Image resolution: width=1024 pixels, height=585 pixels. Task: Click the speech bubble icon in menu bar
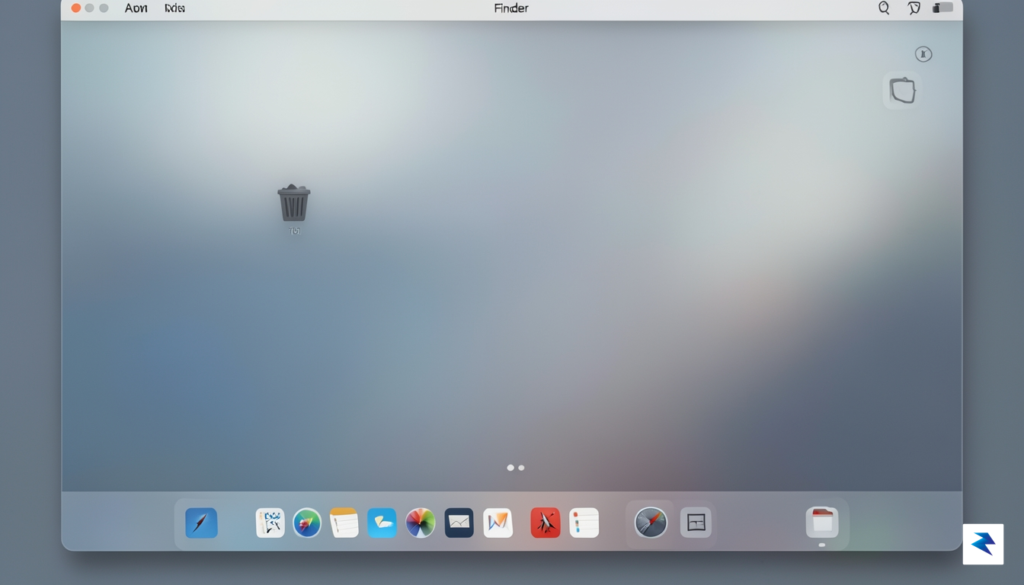[914, 8]
